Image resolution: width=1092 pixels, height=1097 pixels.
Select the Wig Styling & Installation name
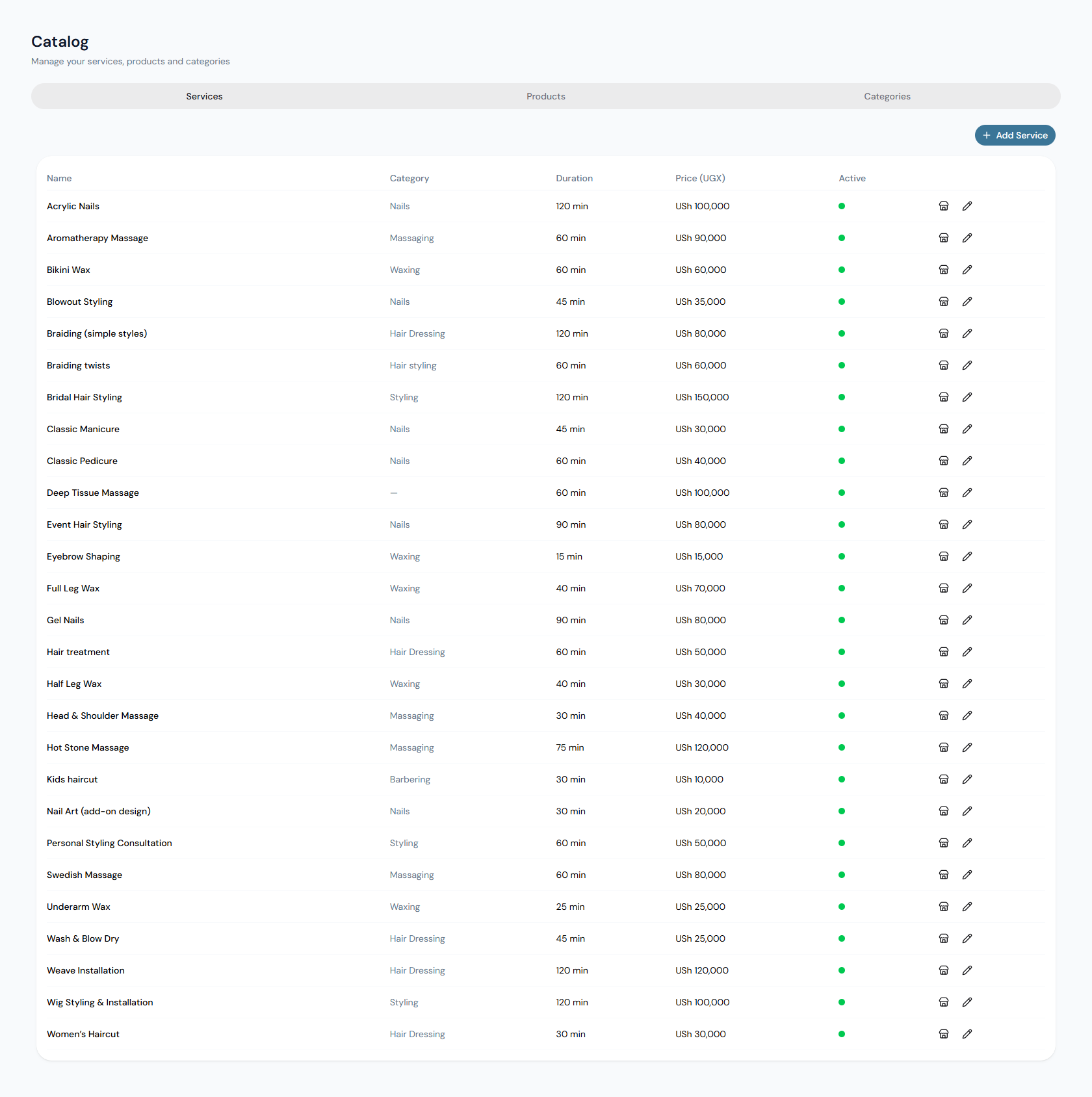click(100, 1002)
